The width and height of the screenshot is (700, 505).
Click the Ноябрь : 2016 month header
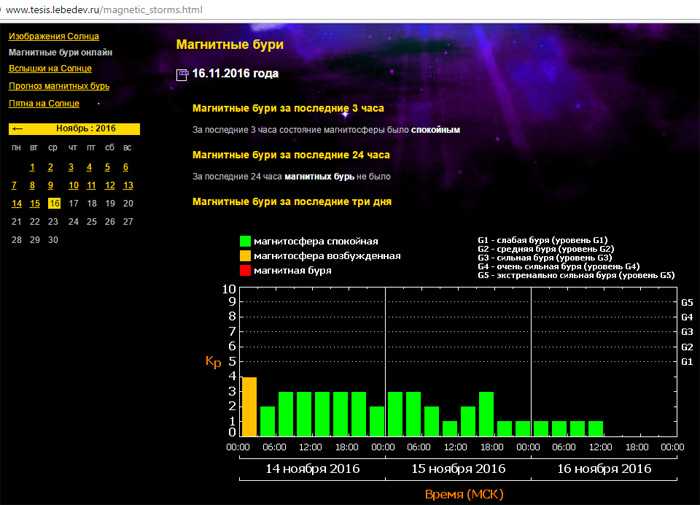point(86,129)
